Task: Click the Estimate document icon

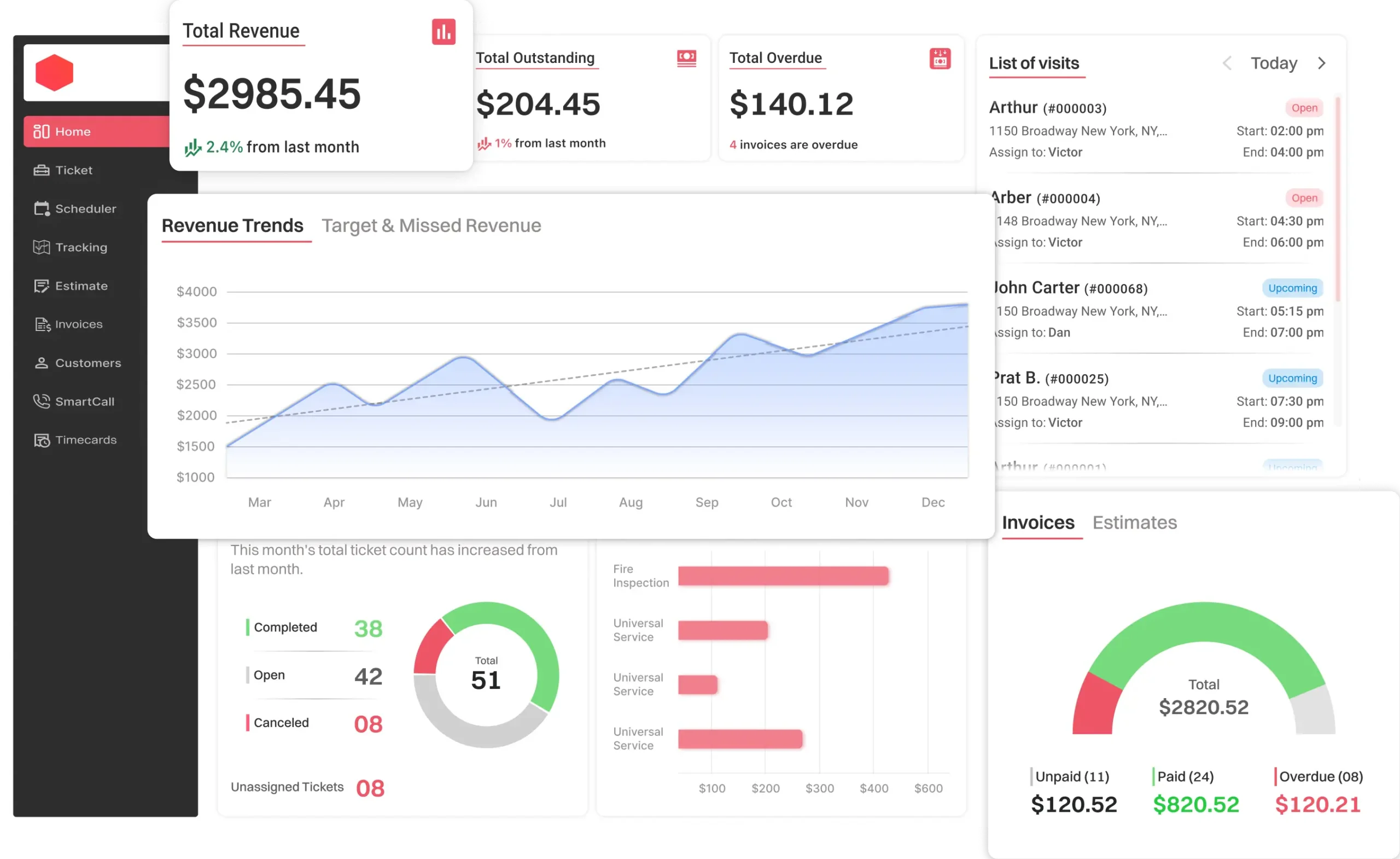Action: tap(41, 286)
